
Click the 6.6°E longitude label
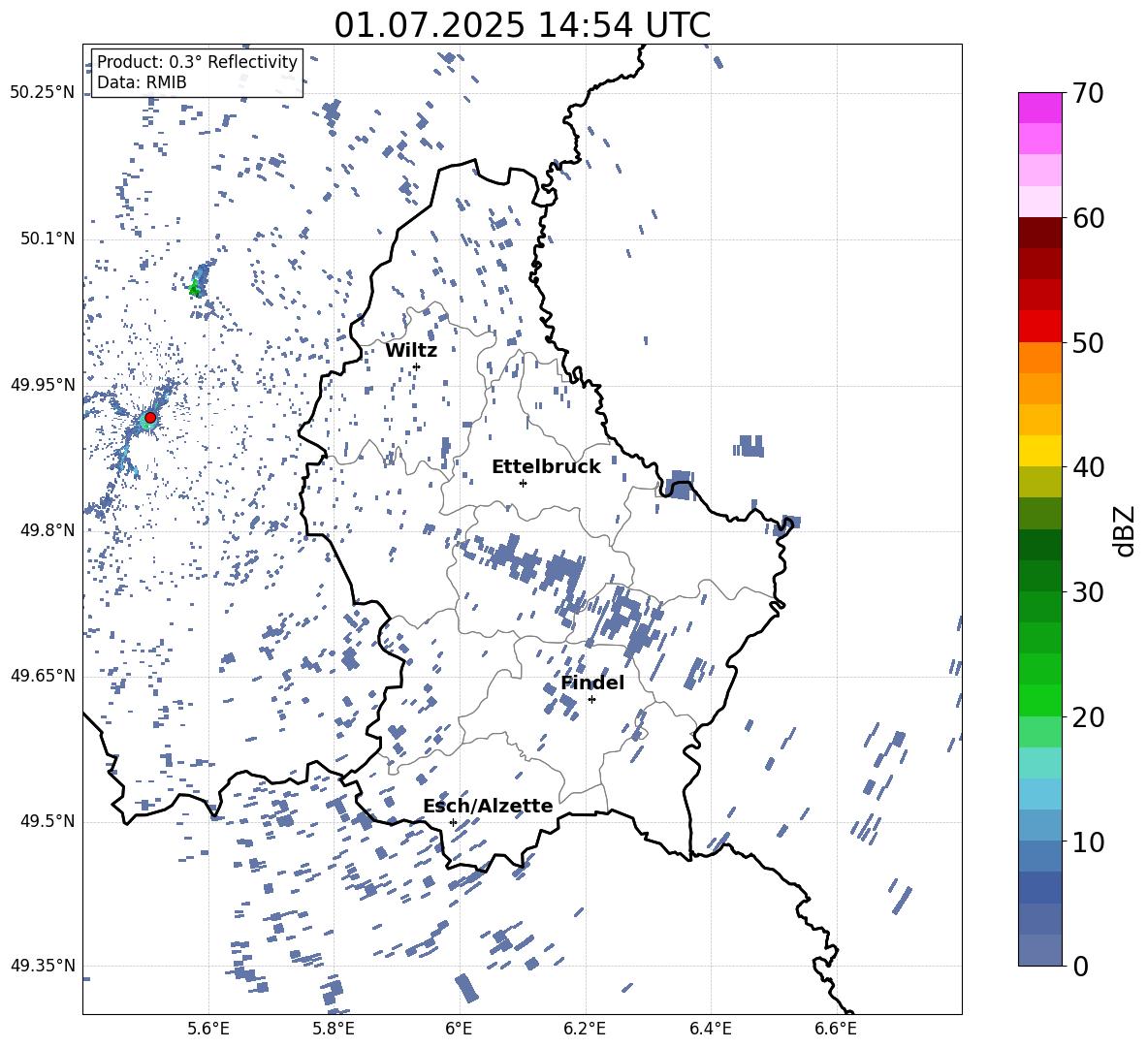[836, 1029]
